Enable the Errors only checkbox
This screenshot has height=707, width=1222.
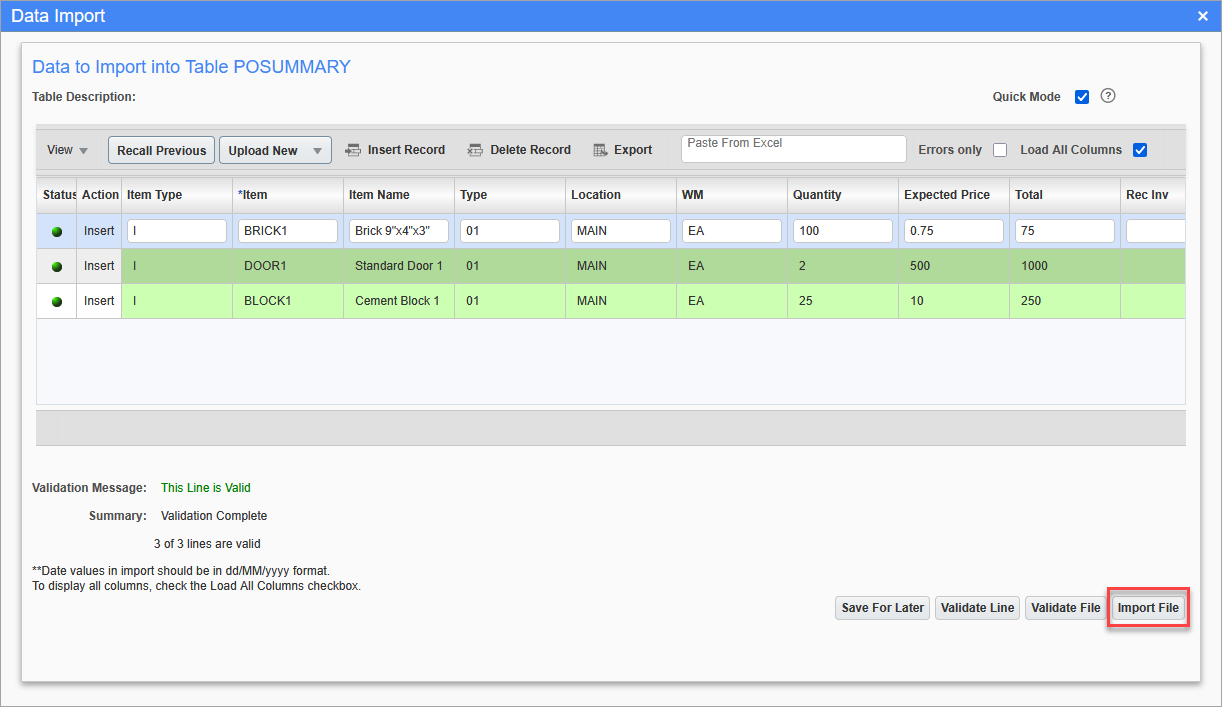(1000, 150)
